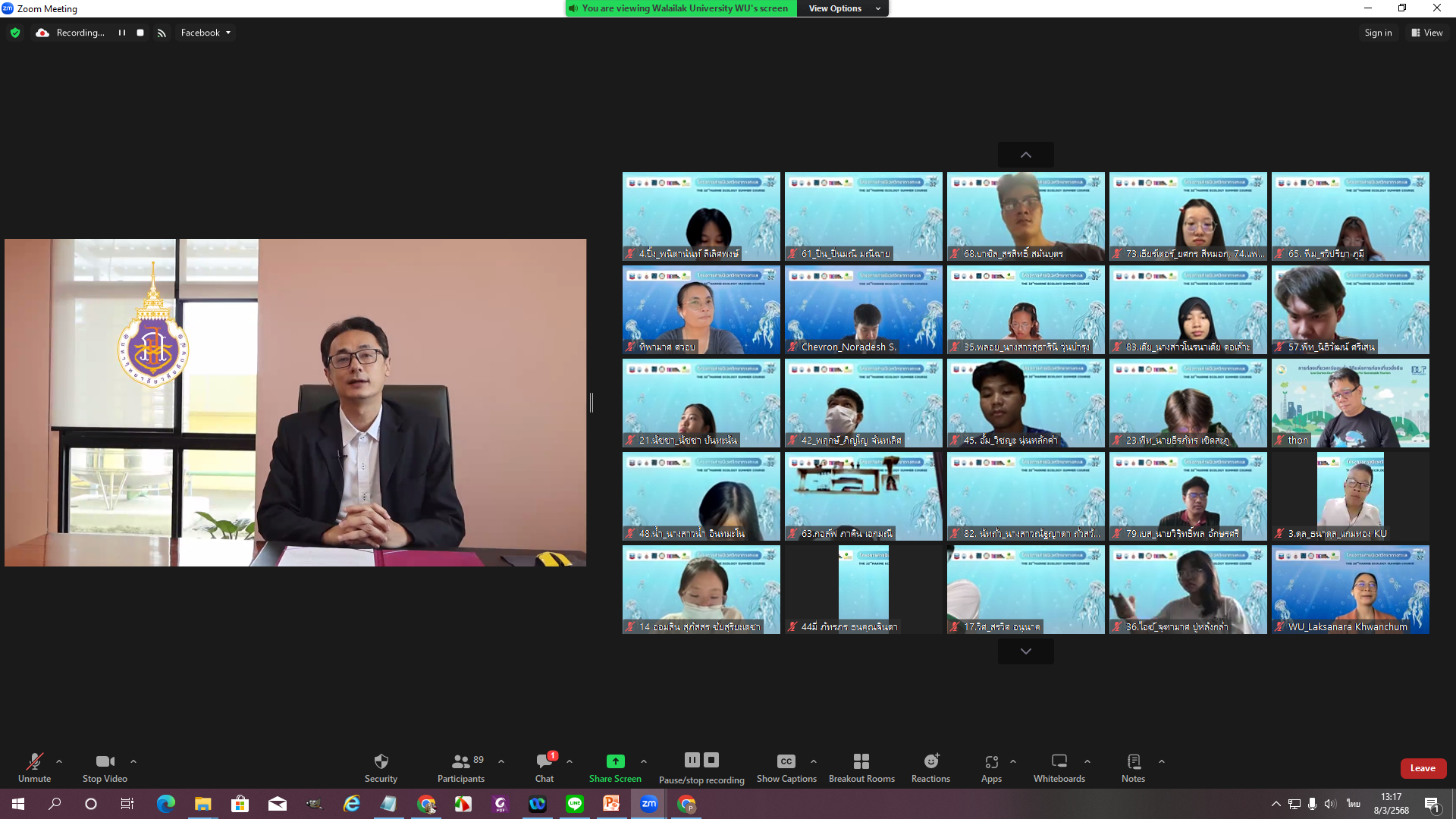Click the green Share Screen icon

615,761
